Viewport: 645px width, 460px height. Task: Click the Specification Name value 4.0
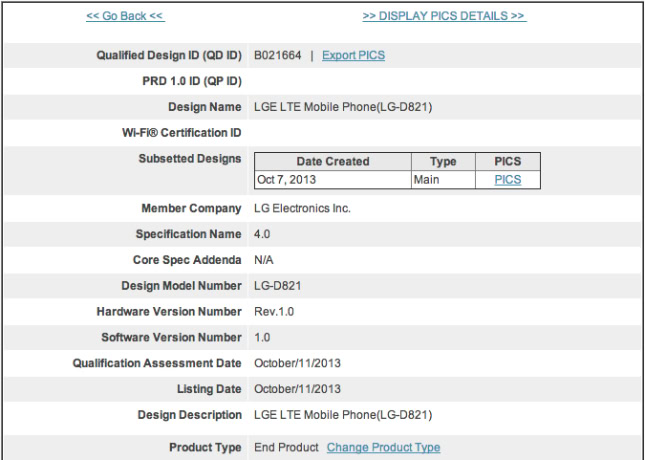pyautogui.click(x=262, y=235)
